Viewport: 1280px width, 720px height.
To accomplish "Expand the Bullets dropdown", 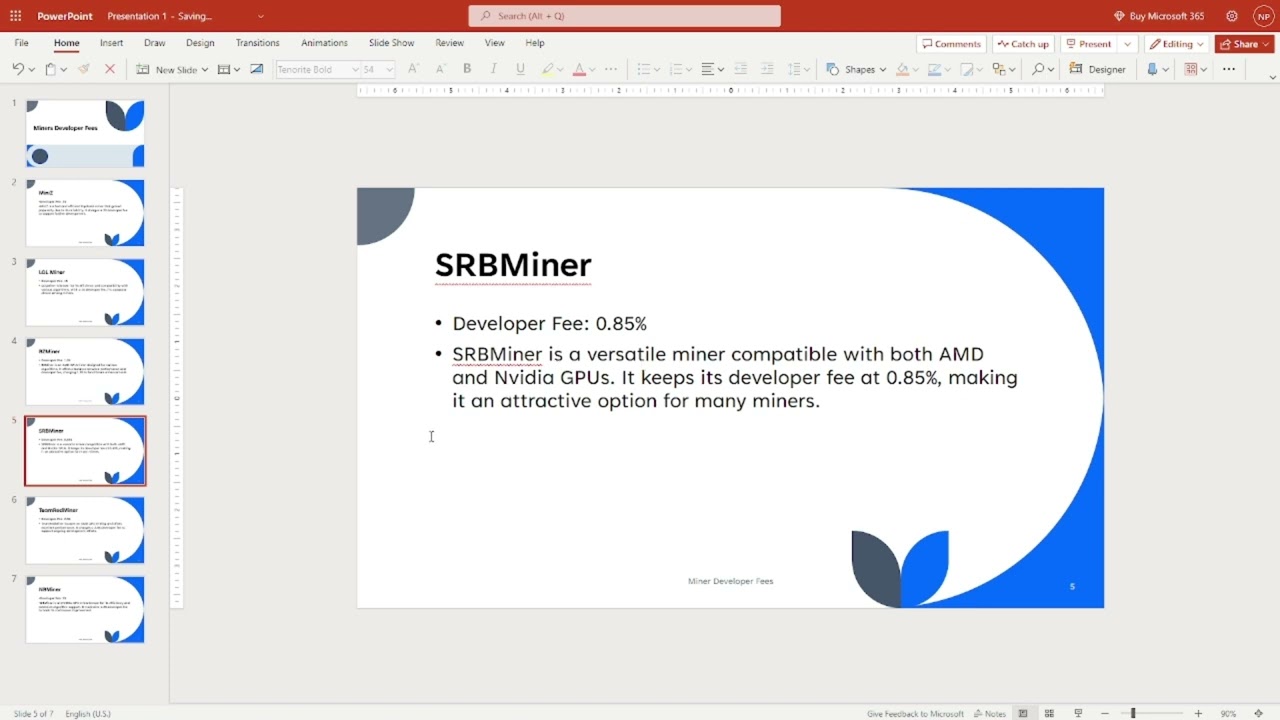I will 658,69.
